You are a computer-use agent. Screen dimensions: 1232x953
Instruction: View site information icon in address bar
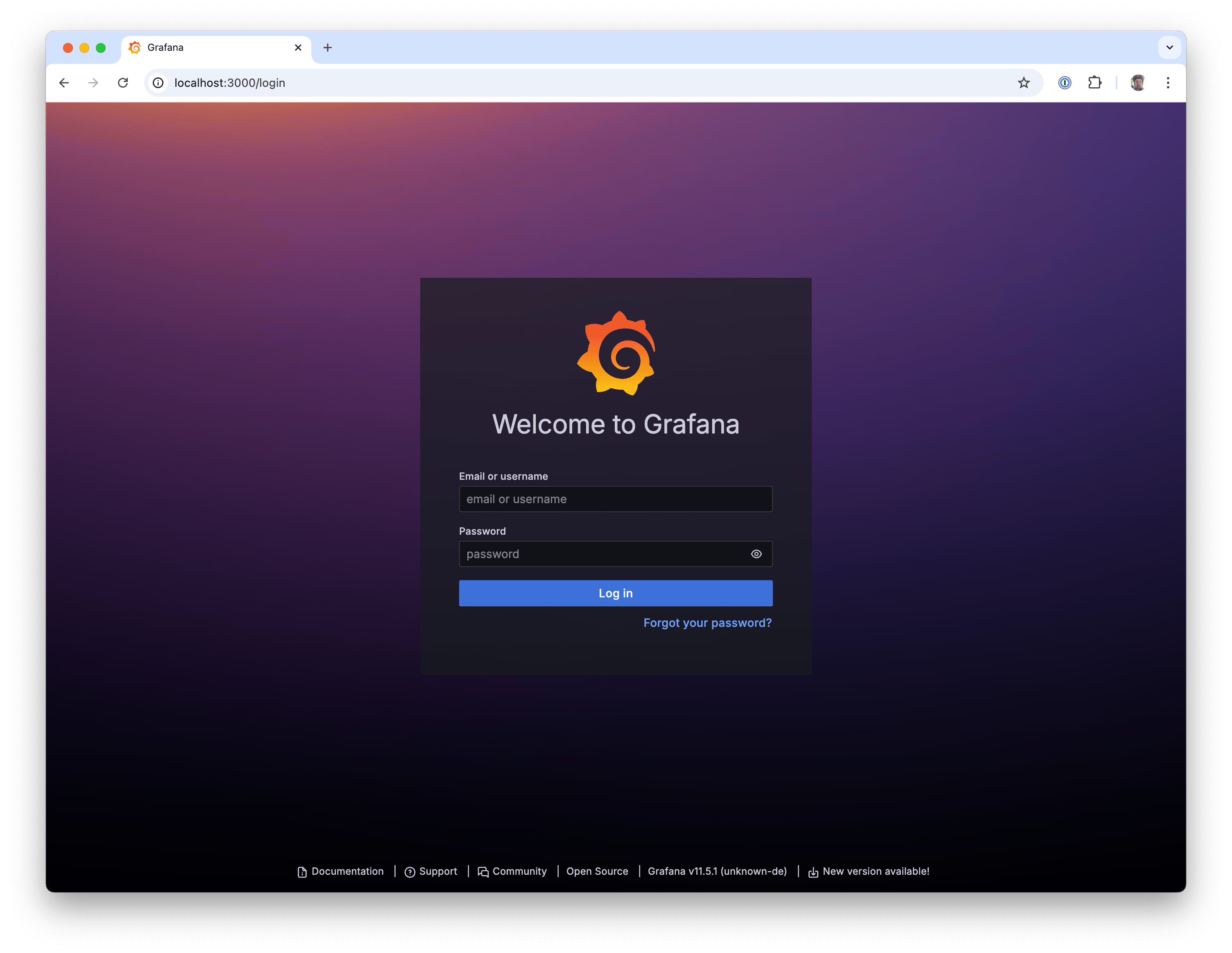pyautogui.click(x=159, y=83)
